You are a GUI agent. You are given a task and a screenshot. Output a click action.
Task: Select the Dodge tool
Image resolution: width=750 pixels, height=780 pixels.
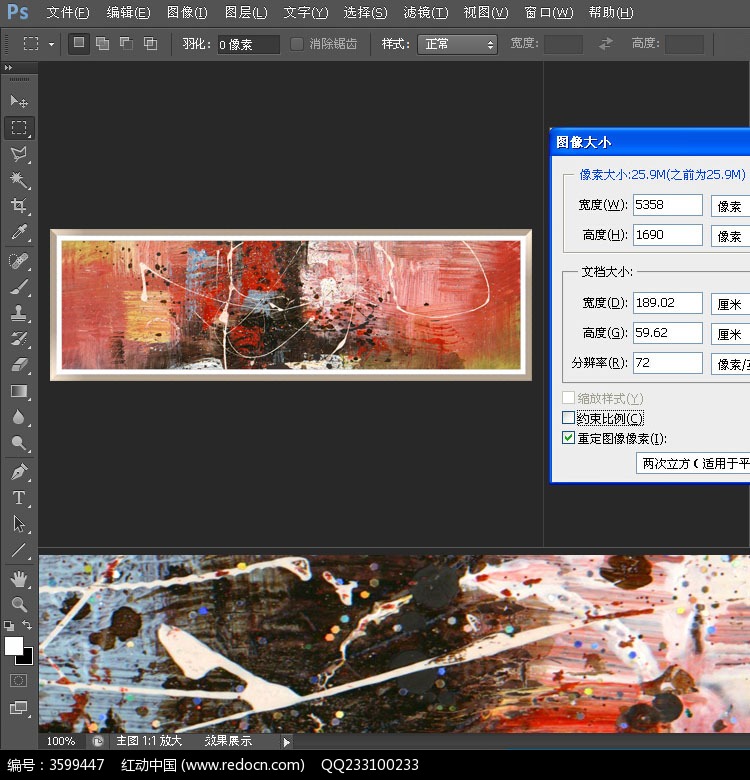[19, 443]
